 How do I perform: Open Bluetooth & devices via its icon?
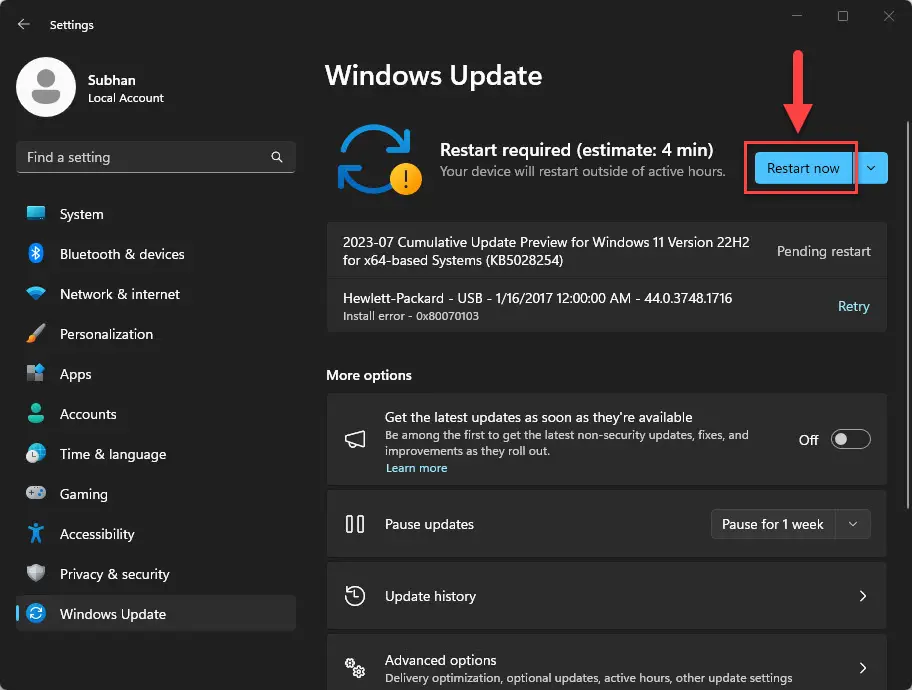[36, 254]
